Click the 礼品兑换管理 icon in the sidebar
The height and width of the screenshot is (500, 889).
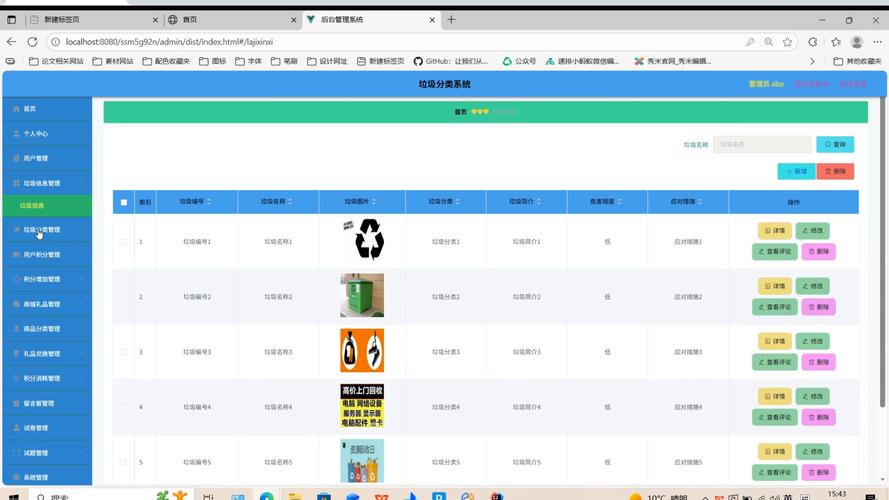(x=16, y=353)
